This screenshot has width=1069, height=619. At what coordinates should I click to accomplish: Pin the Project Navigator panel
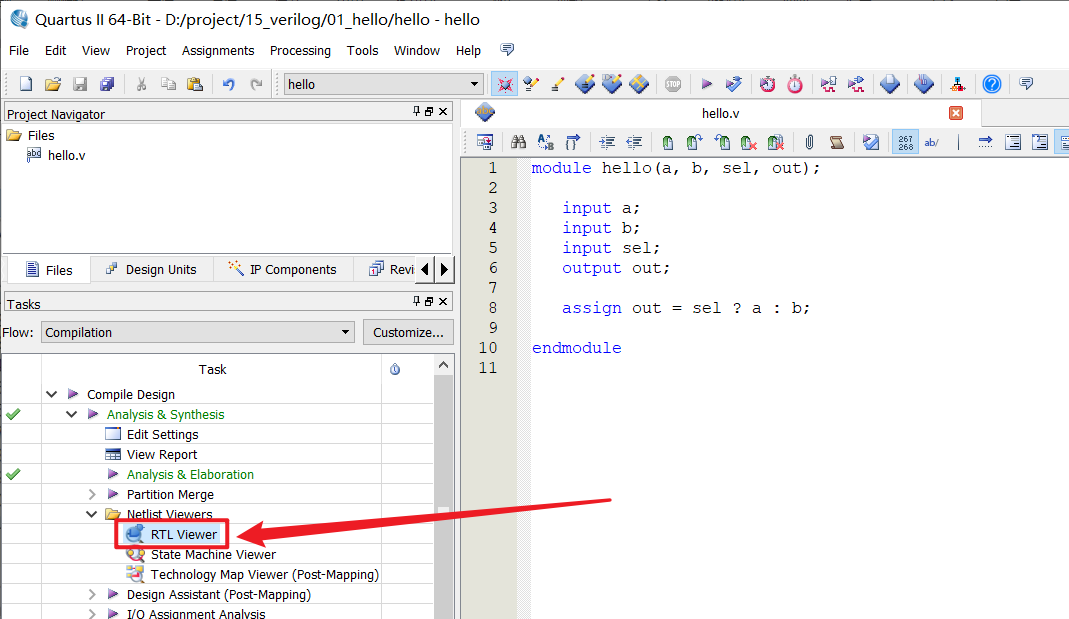coord(417,111)
